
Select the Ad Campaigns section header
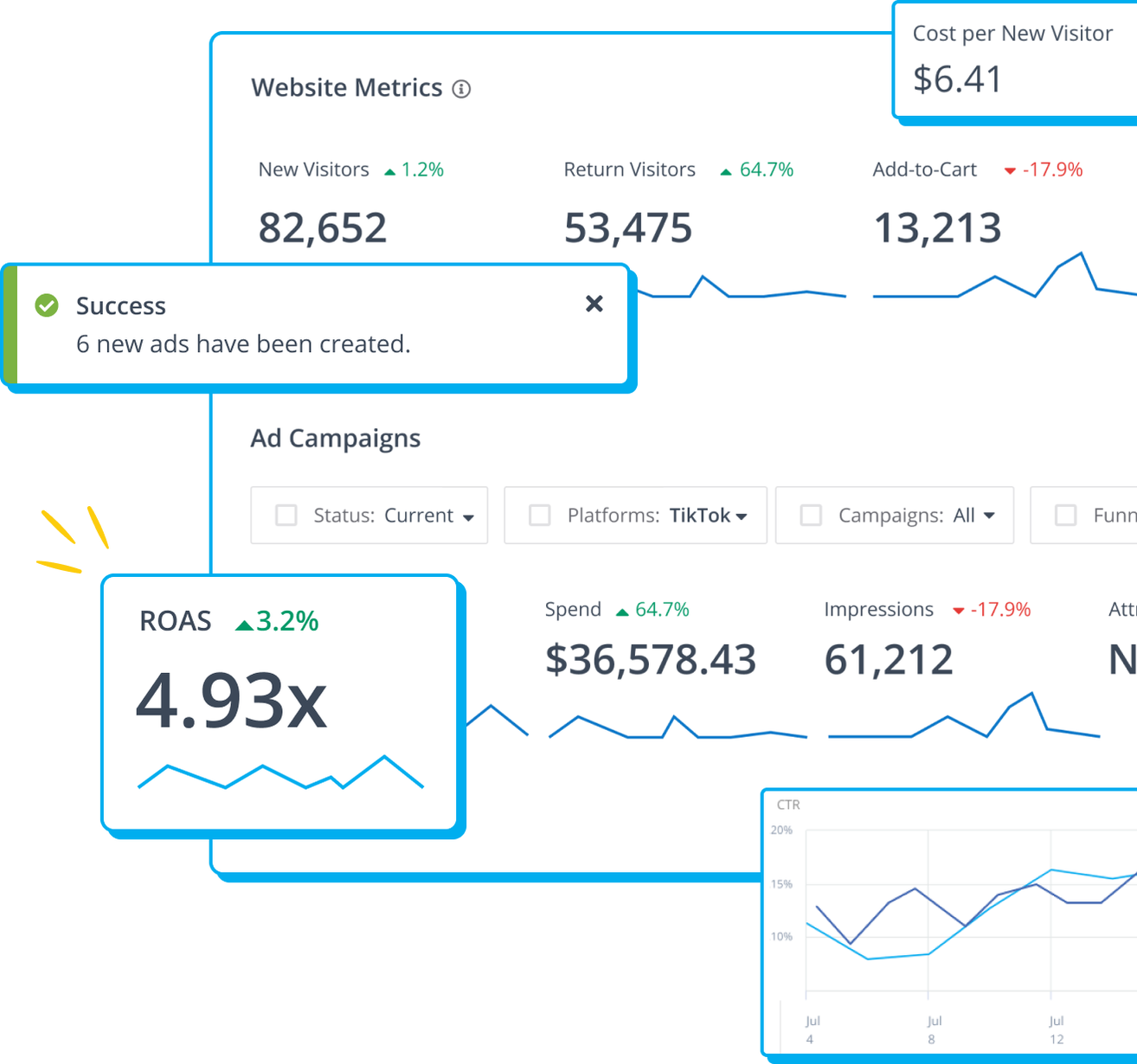point(336,439)
